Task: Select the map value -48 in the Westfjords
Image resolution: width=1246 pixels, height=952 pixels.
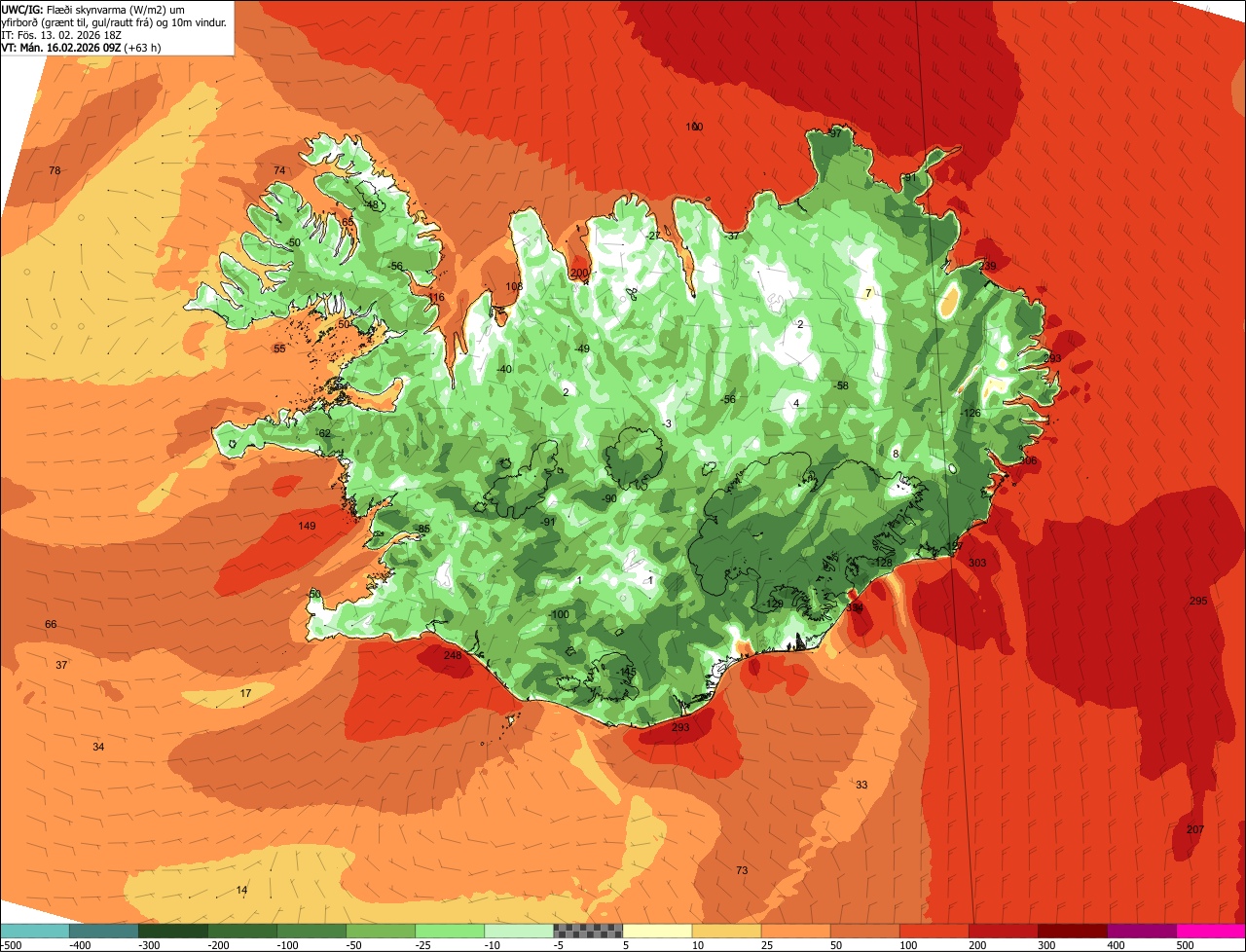Action: (x=371, y=205)
